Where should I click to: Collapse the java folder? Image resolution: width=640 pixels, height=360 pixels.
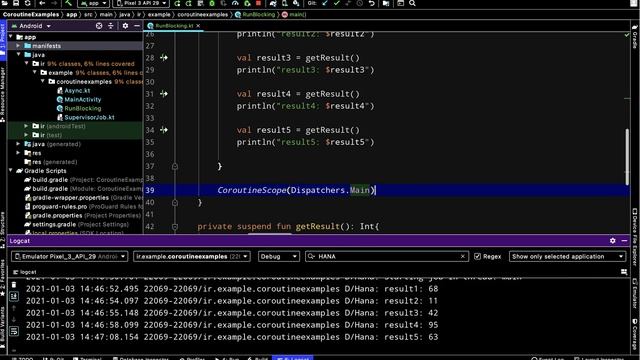coord(18,55)
